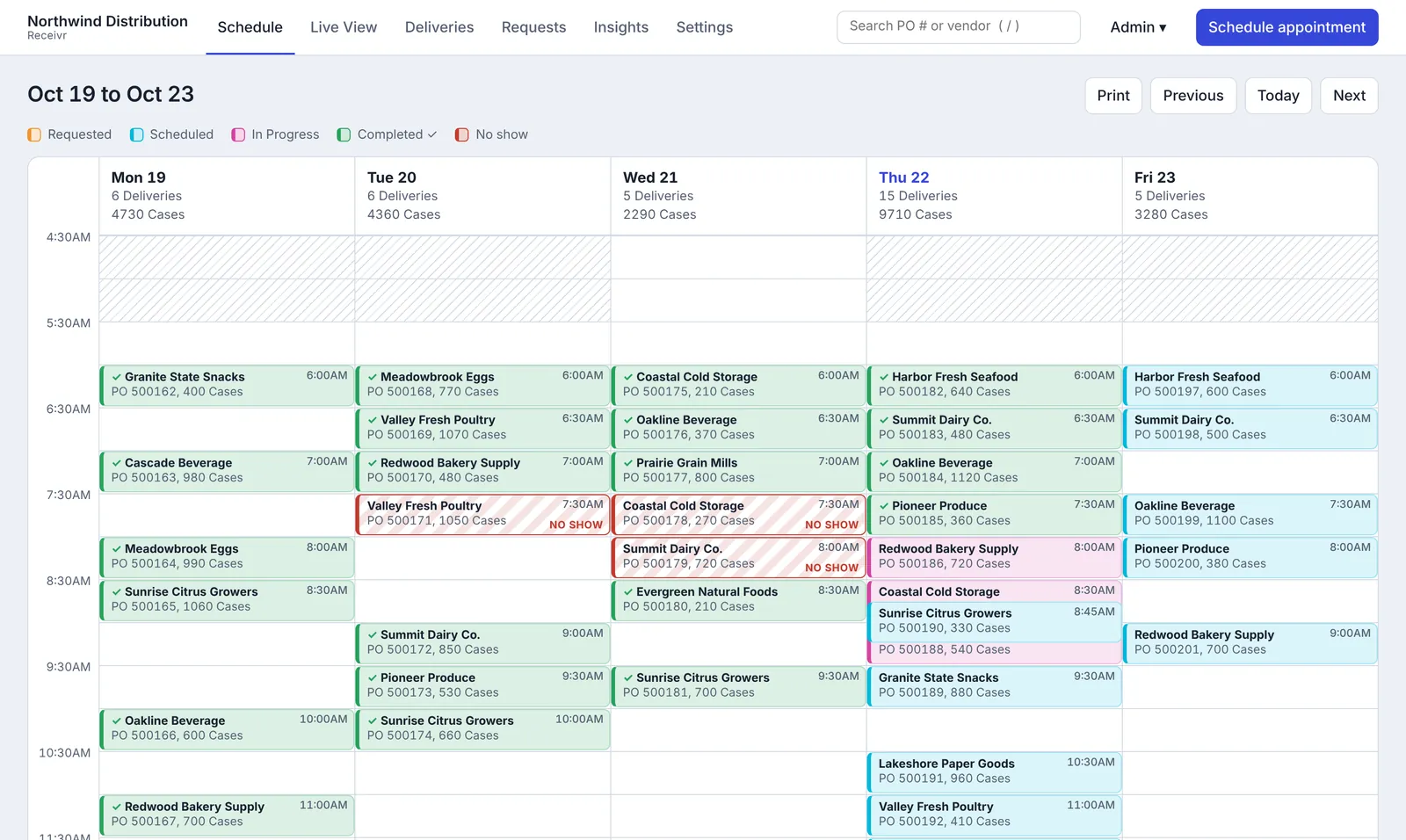Image resolution: width=1406 pixels, height=840 pixels.
Task: Click the Completed green legend swatch
Action: 344,134
